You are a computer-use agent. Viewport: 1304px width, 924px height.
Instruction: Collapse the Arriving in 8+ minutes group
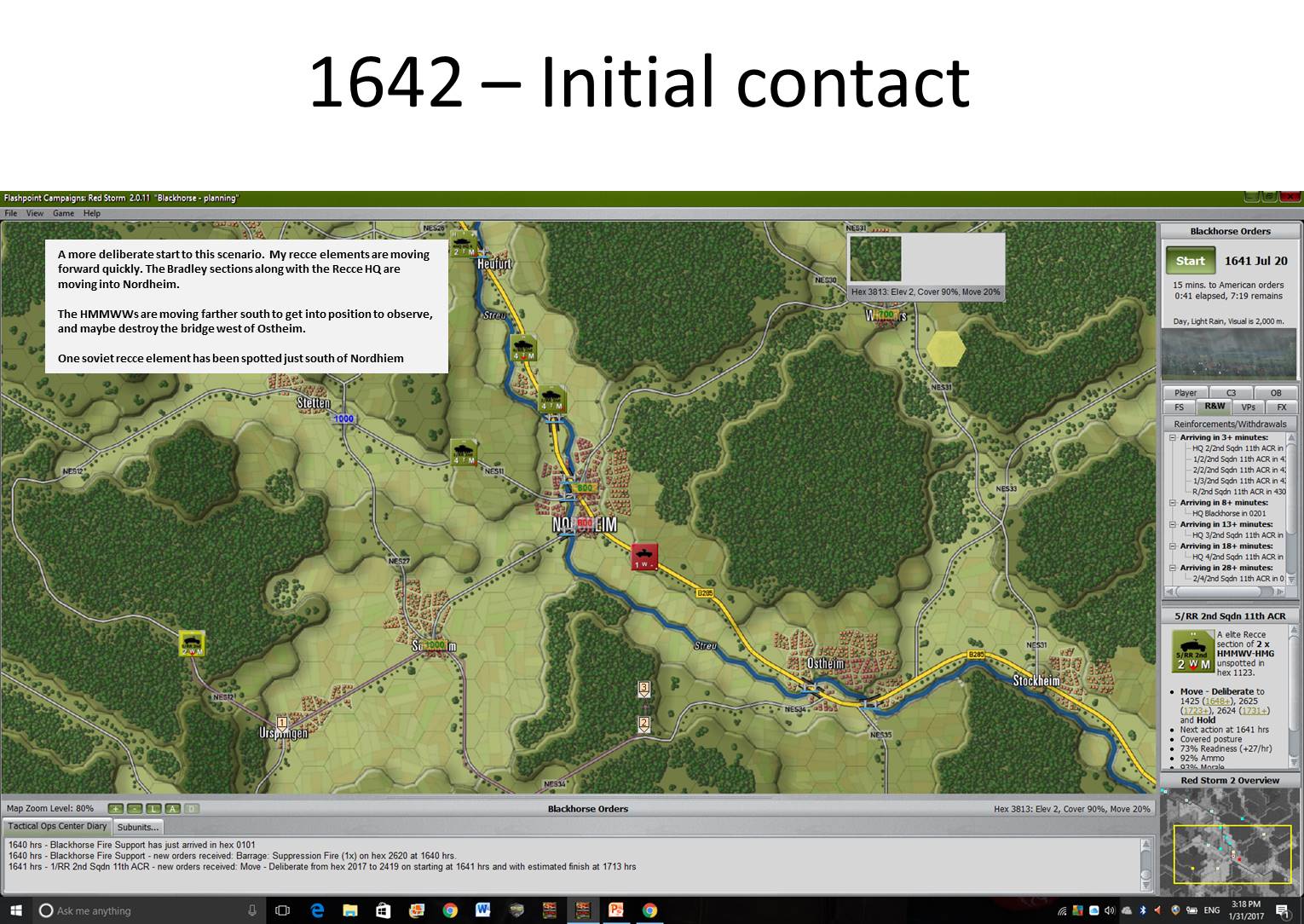(1173, 503)
